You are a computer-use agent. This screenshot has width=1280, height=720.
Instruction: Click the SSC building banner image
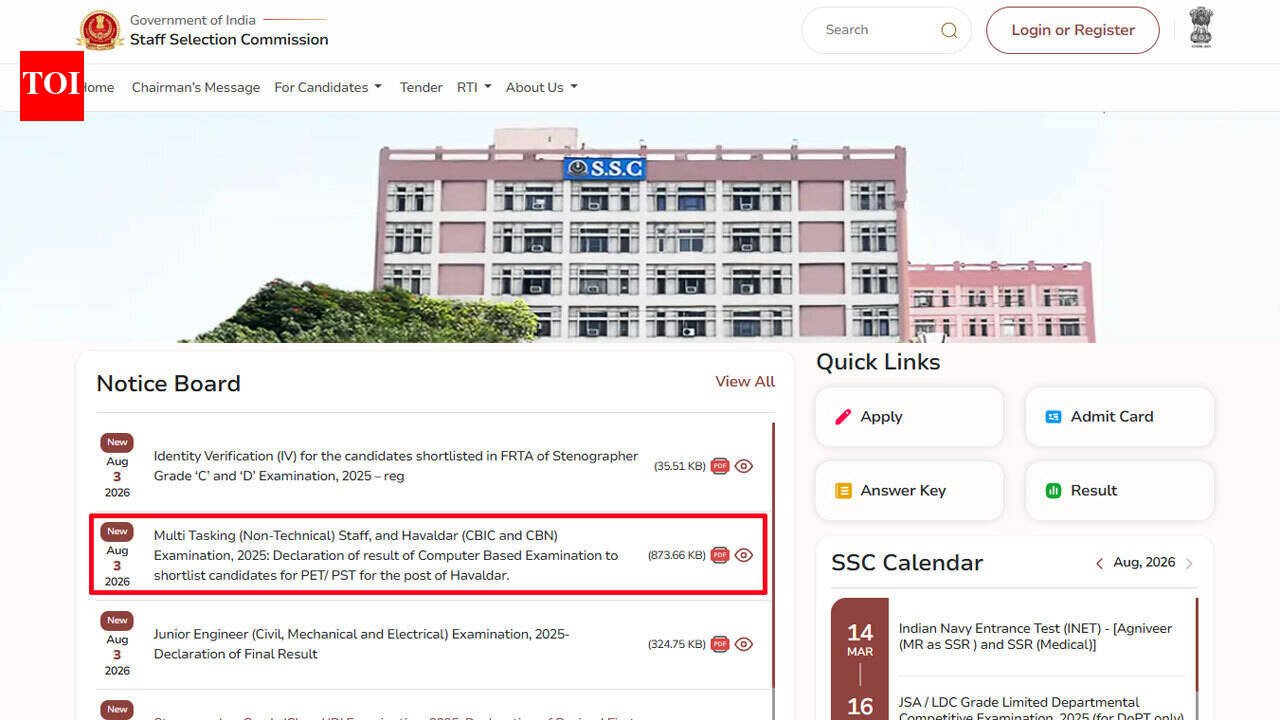[x=640, y=228]
